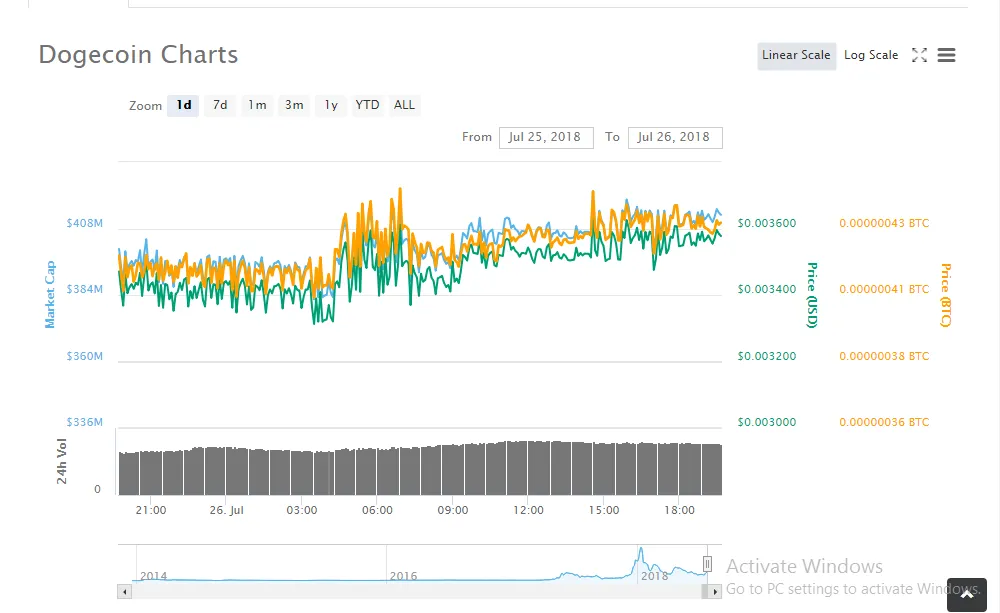
Task: Click the 2014 label in navigator
Action: (x=154, y=576)
